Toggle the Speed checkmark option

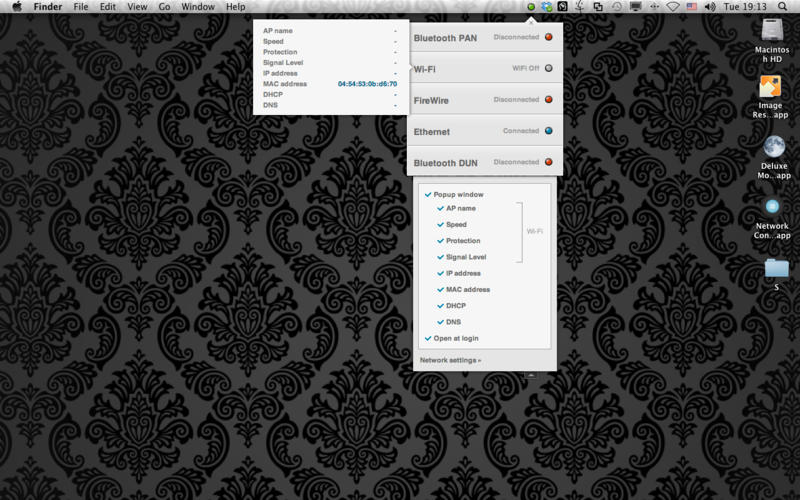440,224
